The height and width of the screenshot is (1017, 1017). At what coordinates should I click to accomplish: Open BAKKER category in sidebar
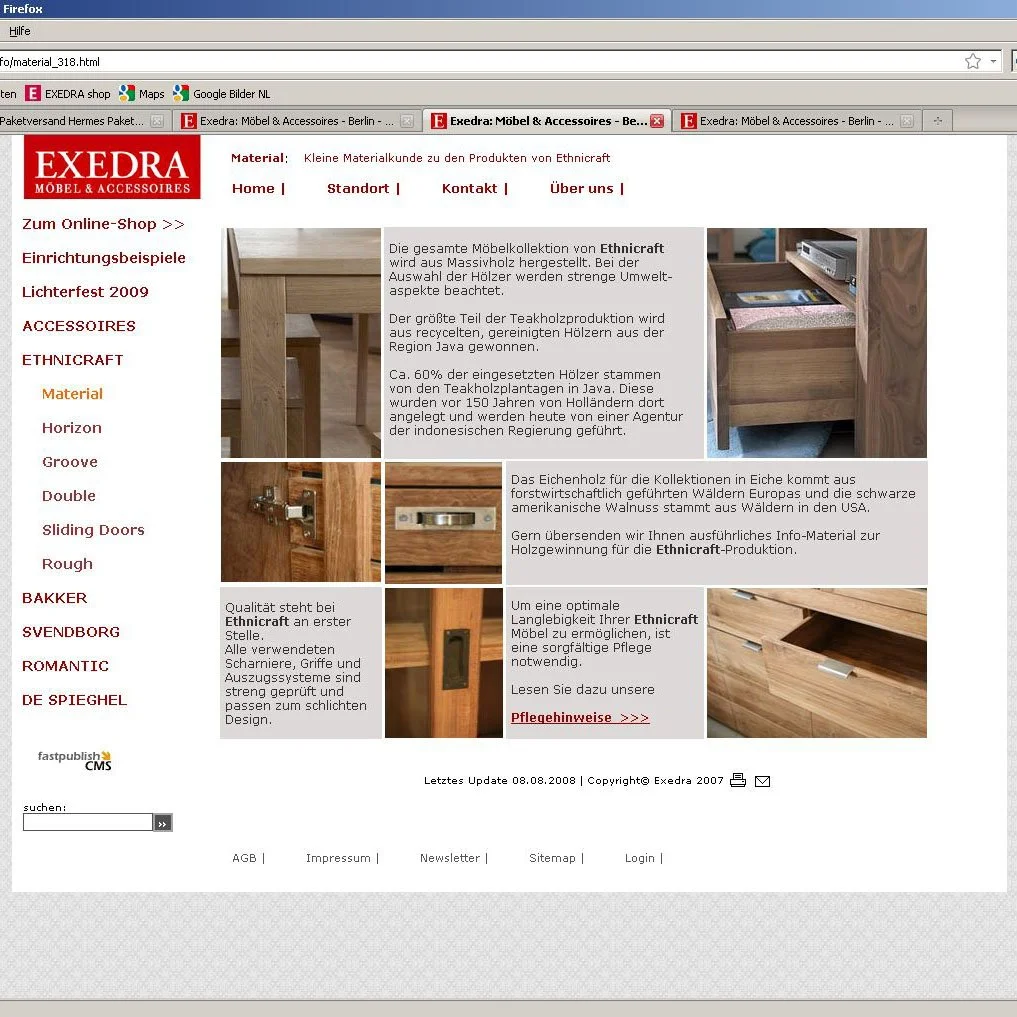[54, 598]
